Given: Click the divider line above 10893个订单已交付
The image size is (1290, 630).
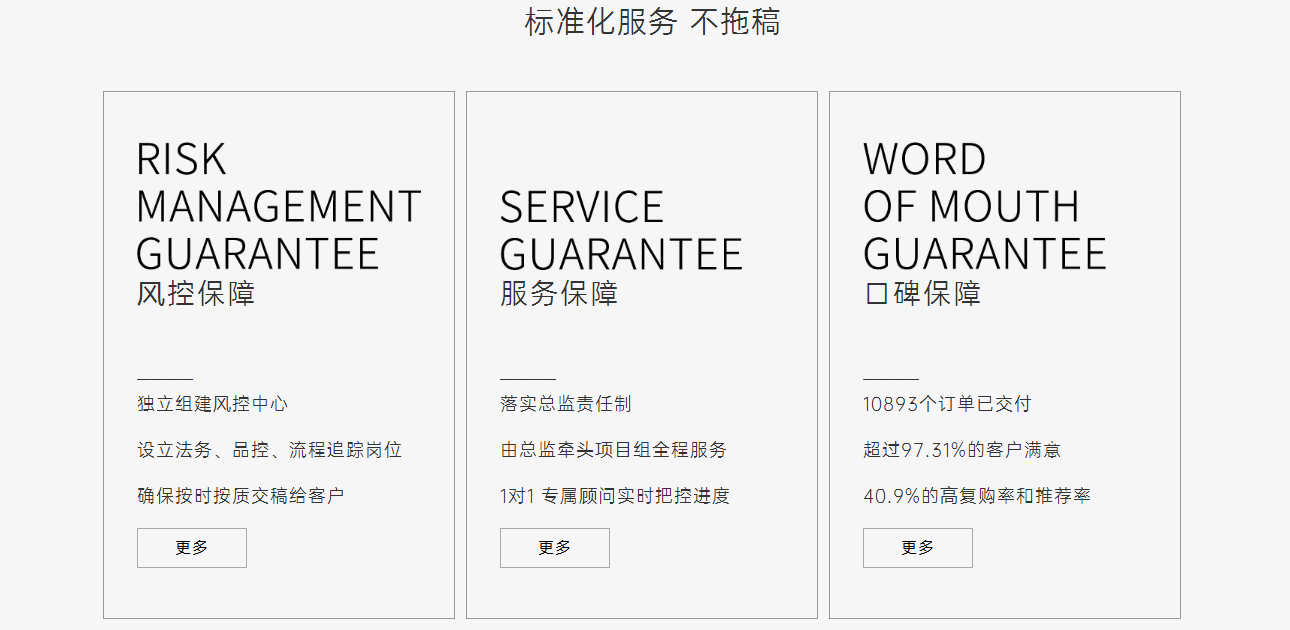Looking at the screenshot, I should (x=890, y=380).
